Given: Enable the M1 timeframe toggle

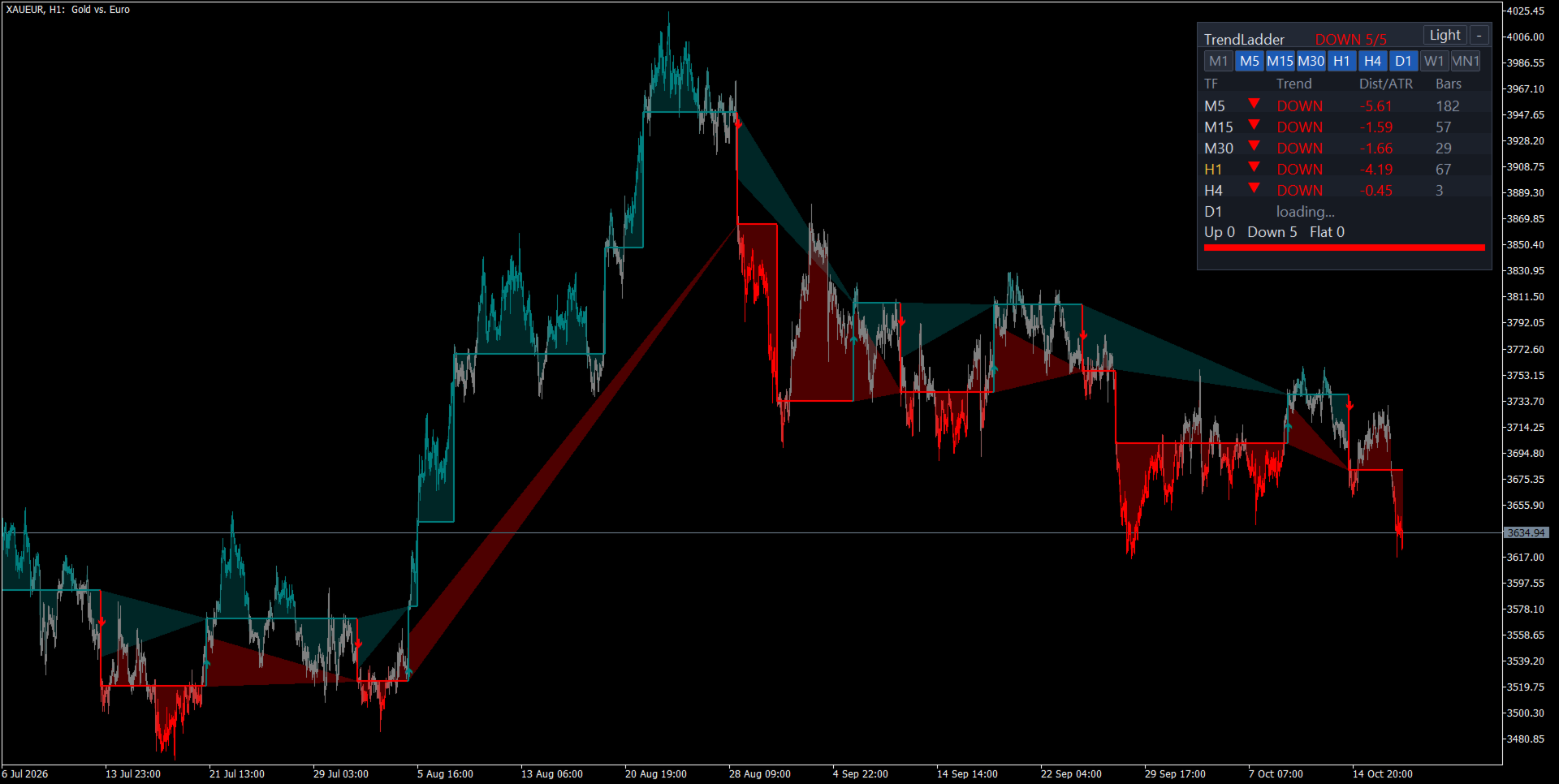Looking at the screenshot, I should 1218,61.
